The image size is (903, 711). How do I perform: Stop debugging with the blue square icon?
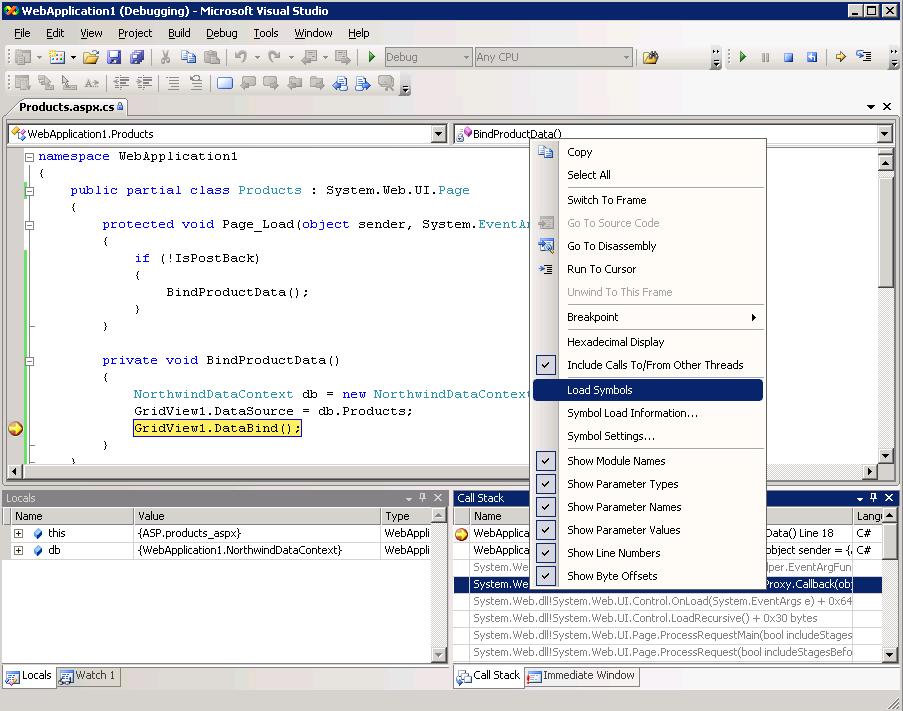point(788,57)
